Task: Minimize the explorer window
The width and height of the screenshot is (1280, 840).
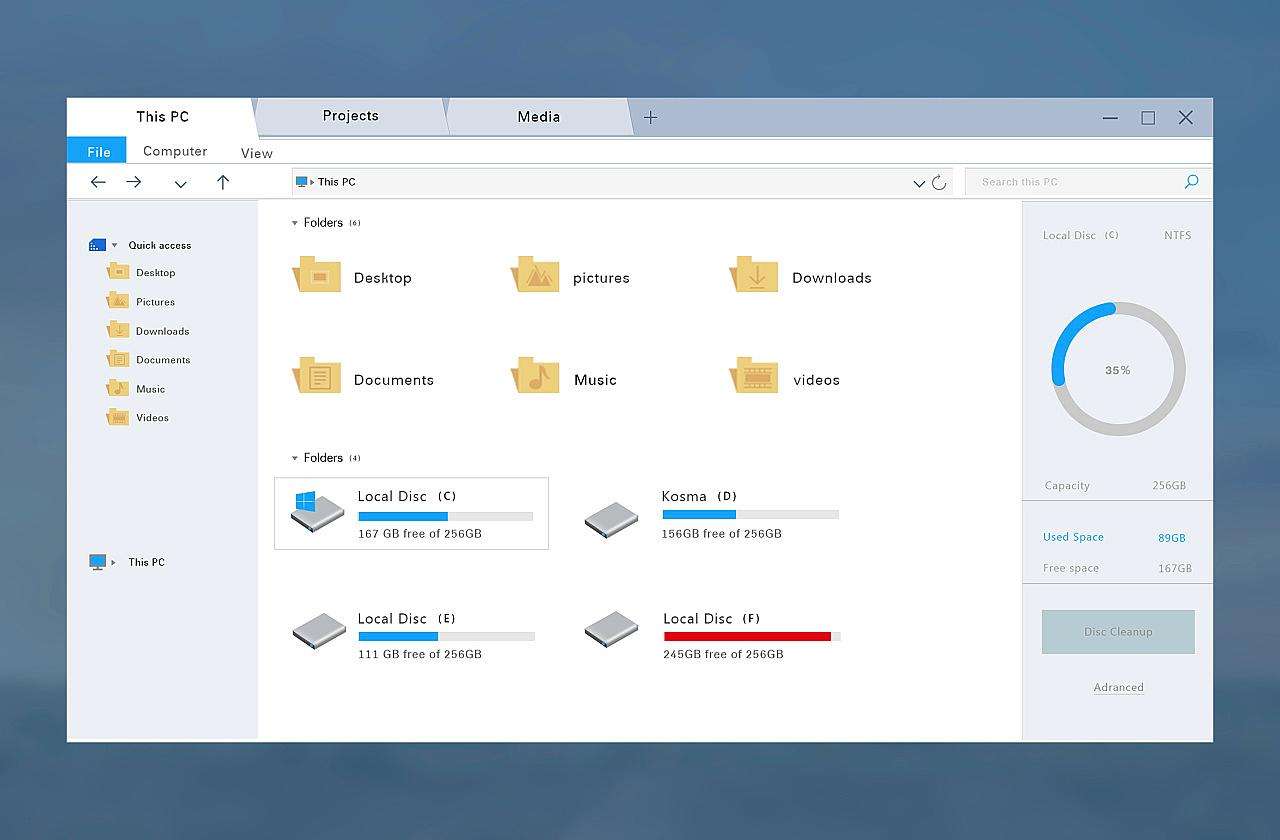Action: pos(1110,118)
